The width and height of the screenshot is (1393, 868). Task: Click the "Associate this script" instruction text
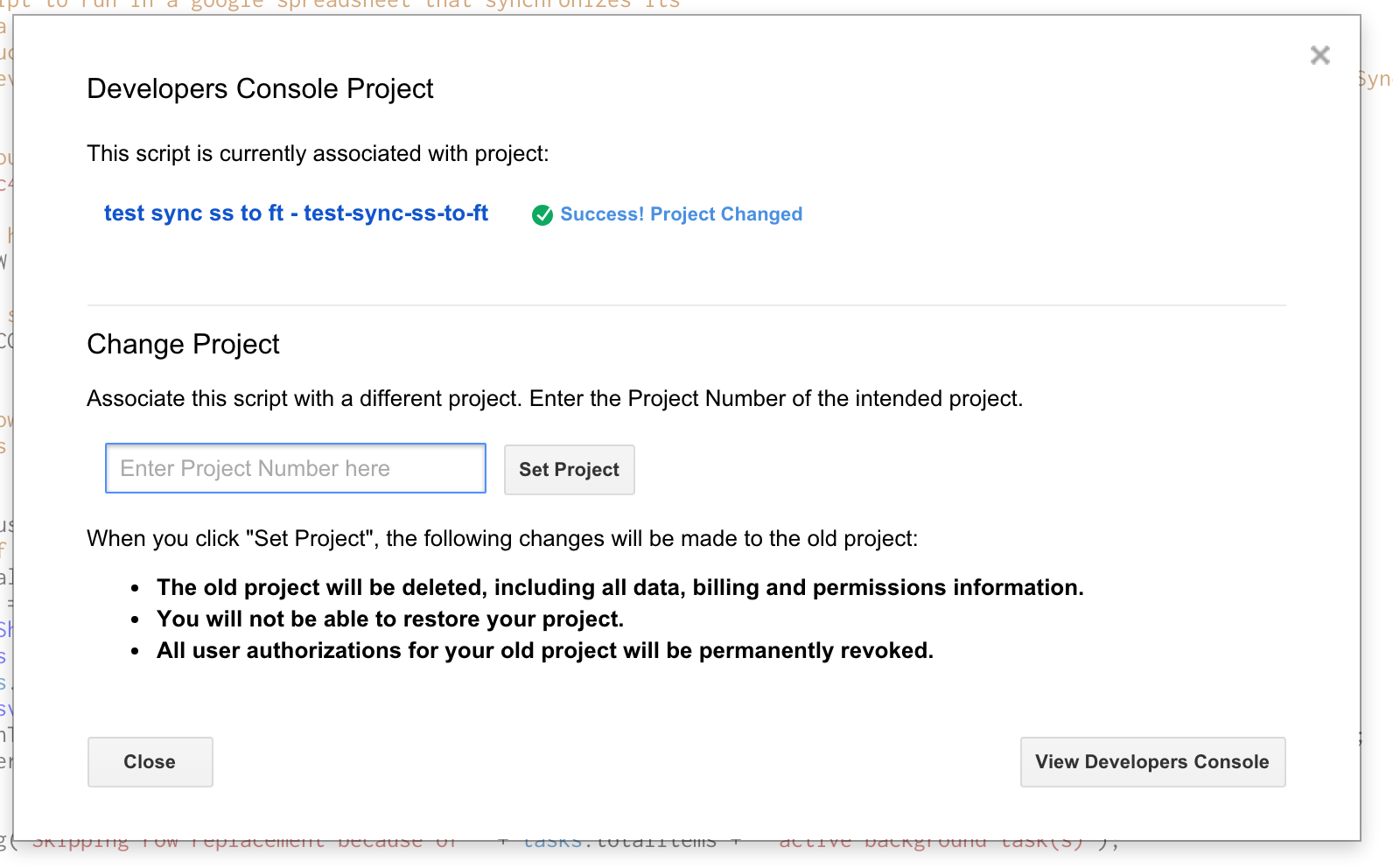554,399
